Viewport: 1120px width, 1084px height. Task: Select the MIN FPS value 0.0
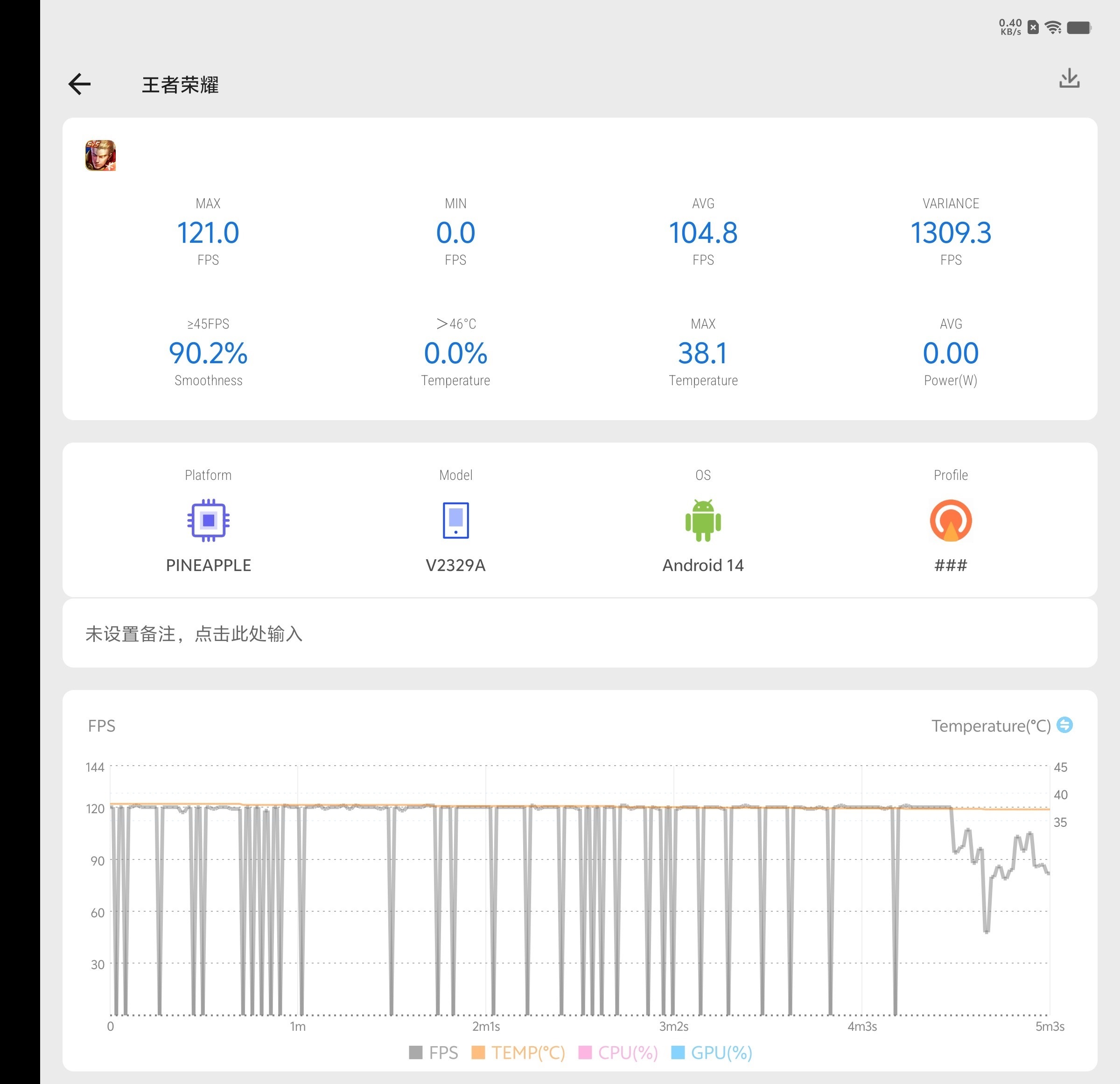tap(455, 232)
